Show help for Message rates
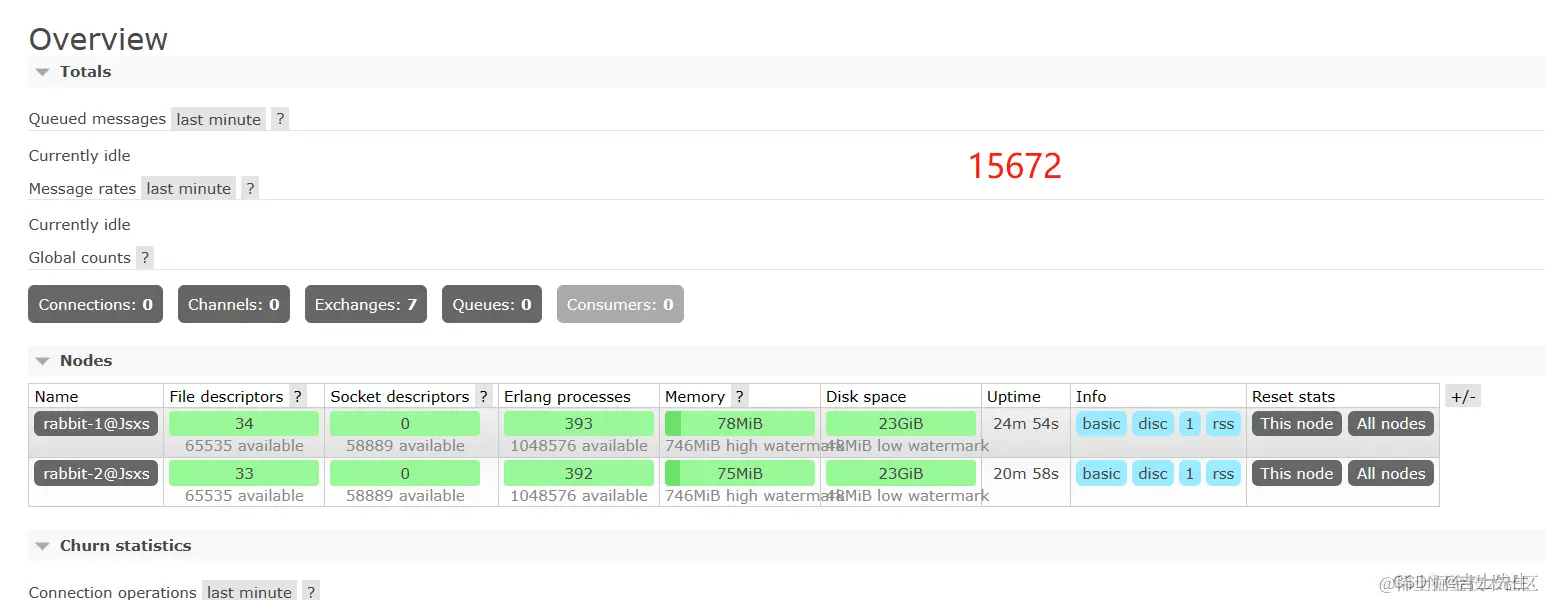This screenshot has width=1545, height=600. [250, 188]
